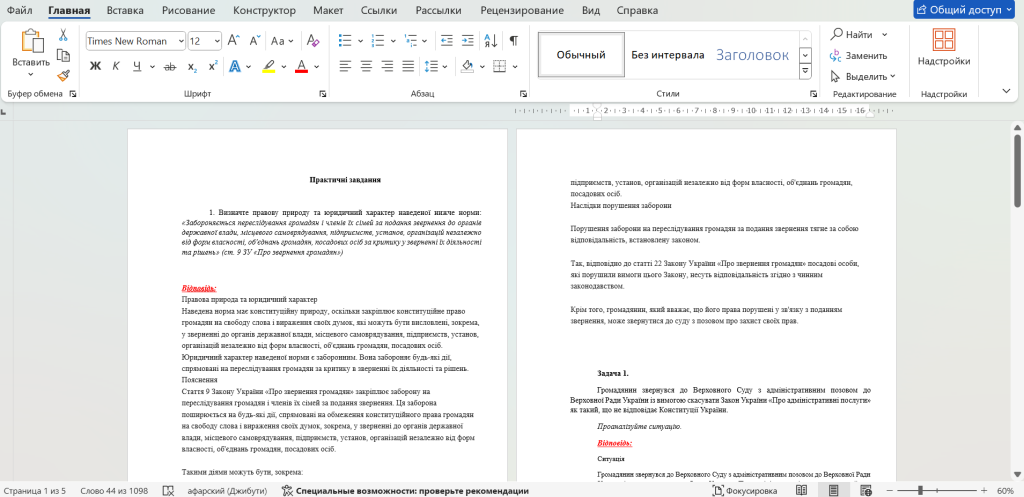Select the Заголовок heading style
1024x497 pixels.
(x=752, y=55)
